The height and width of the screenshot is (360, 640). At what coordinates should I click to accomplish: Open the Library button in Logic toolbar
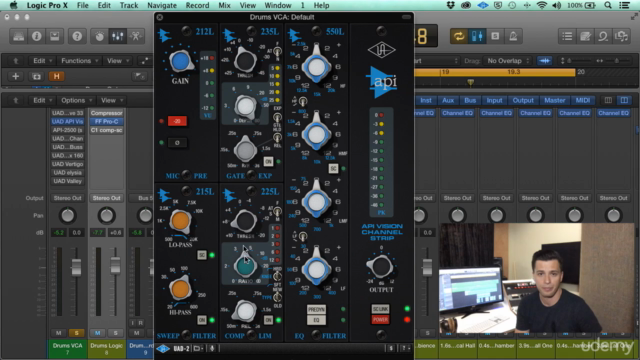tap(18, 36)
